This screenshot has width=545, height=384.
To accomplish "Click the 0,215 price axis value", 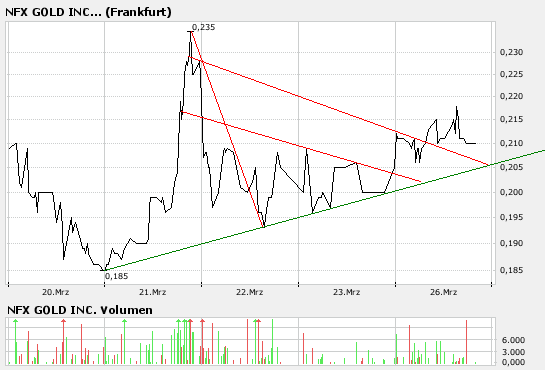I will tap(511, 119).
